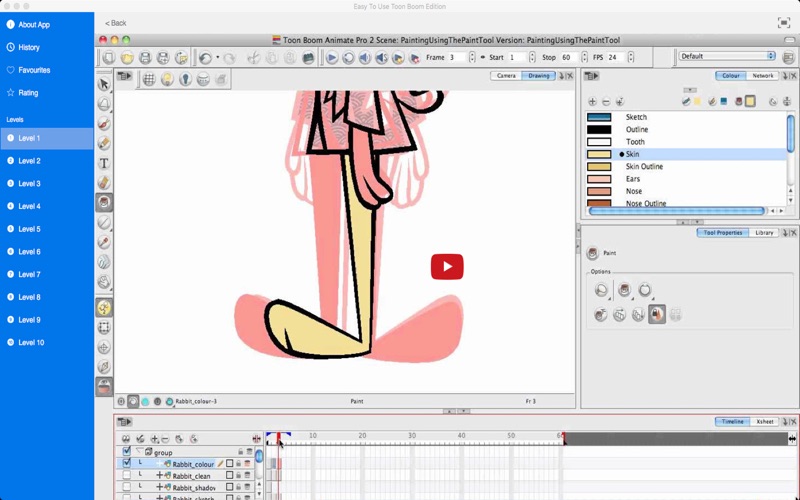The width and height of the screenshot is (800, 500).
Task: Switch to the Xsheet tab
Action: coord(765,421)
